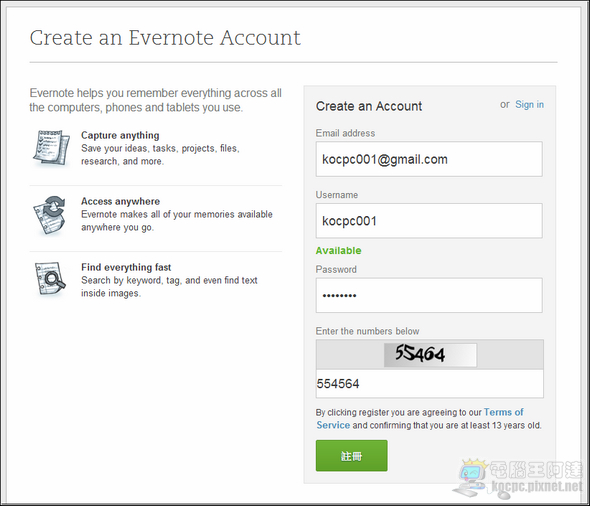Image resolution: width=590 pixels, height=506 pixels.
Task: Focus the Username input field
Action: (429, 221)
